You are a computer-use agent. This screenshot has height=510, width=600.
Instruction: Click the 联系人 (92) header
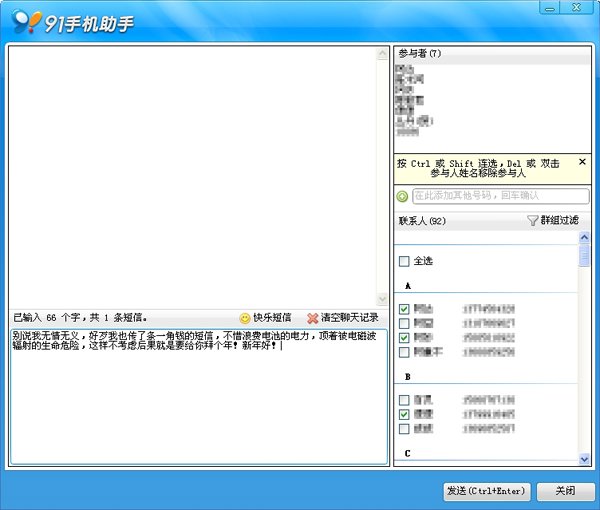click(x=422, y=221)
